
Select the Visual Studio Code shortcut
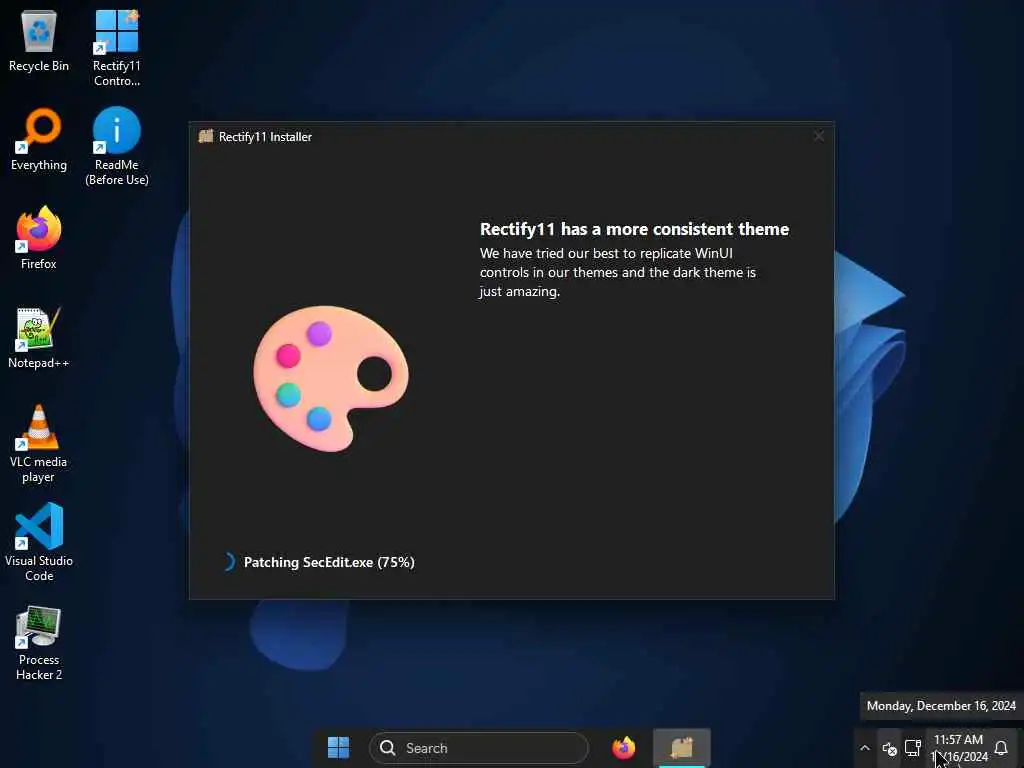point(39,542)
